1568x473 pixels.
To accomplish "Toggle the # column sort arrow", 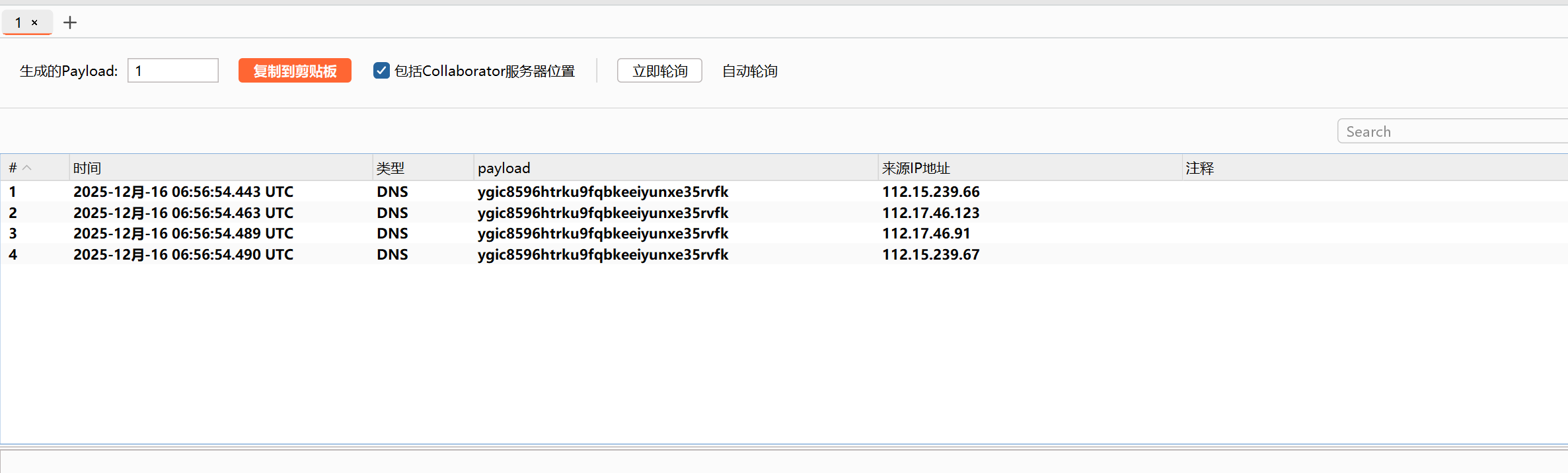I will click(27, 168).
